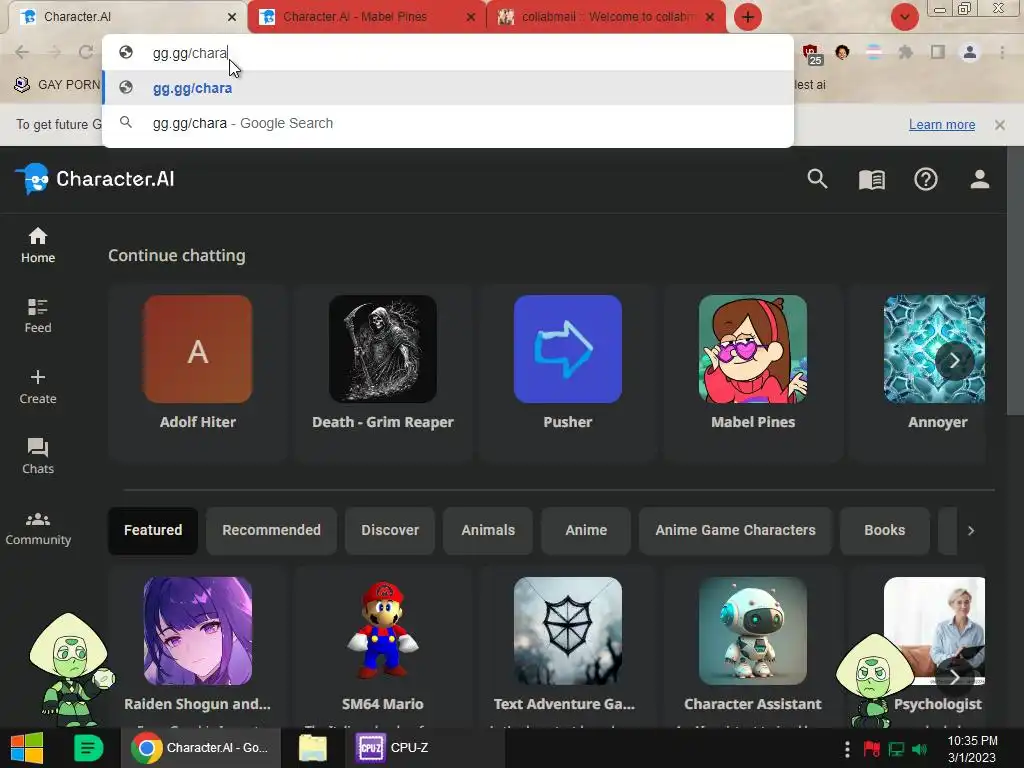Open Create in the sidebar
Screen dimensions: 1024x768
38,387
